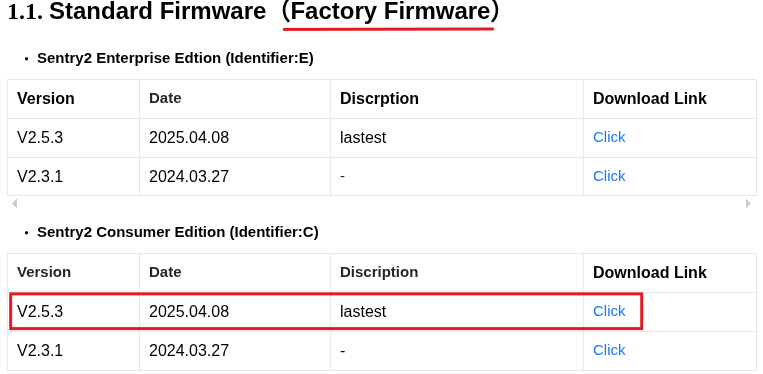
Task: Download Consumer Edition V2.5.3 via highlighted Click link
Action: [x=609, y=311]
